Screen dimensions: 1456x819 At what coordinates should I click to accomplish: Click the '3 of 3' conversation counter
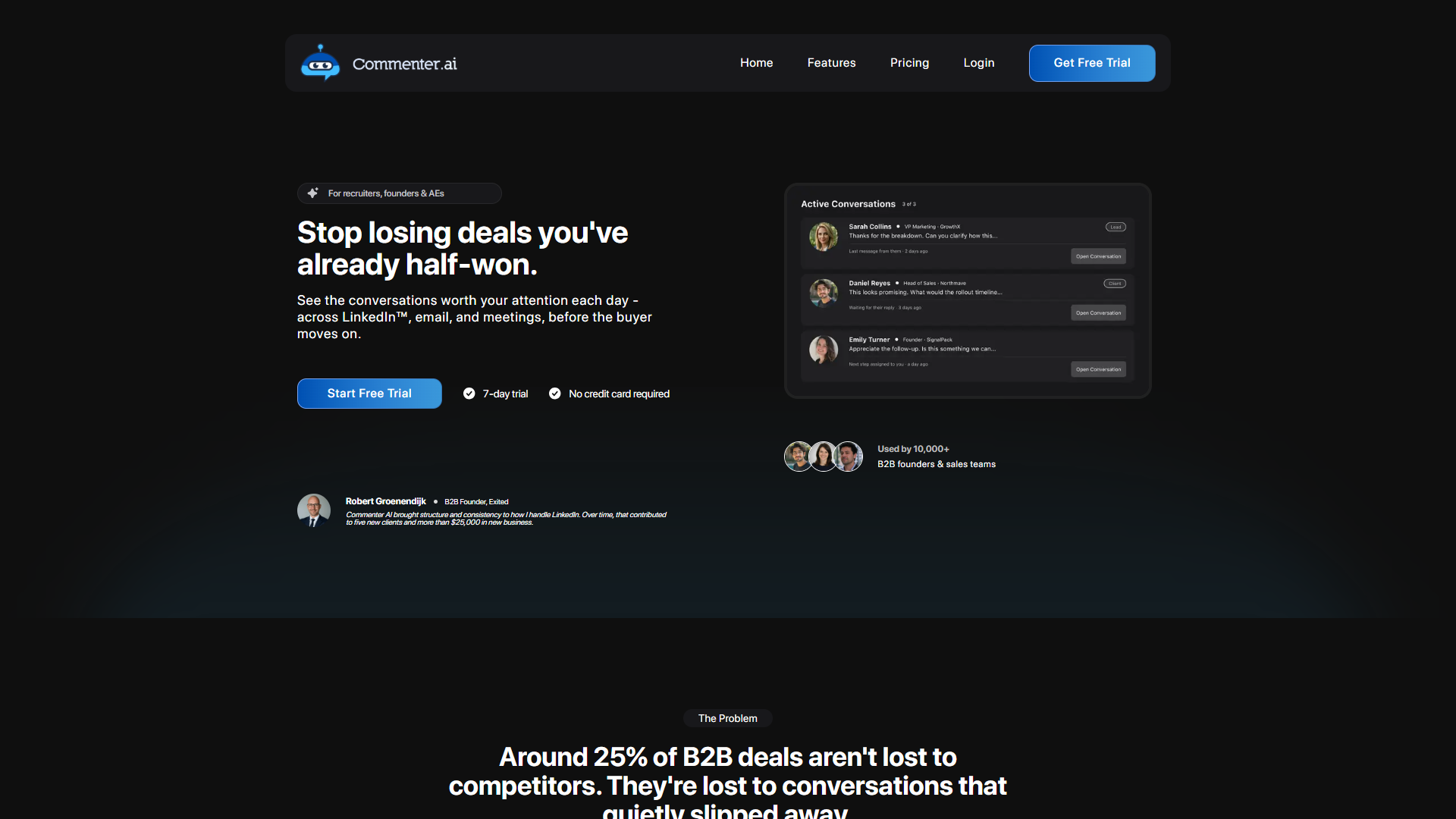909,205
